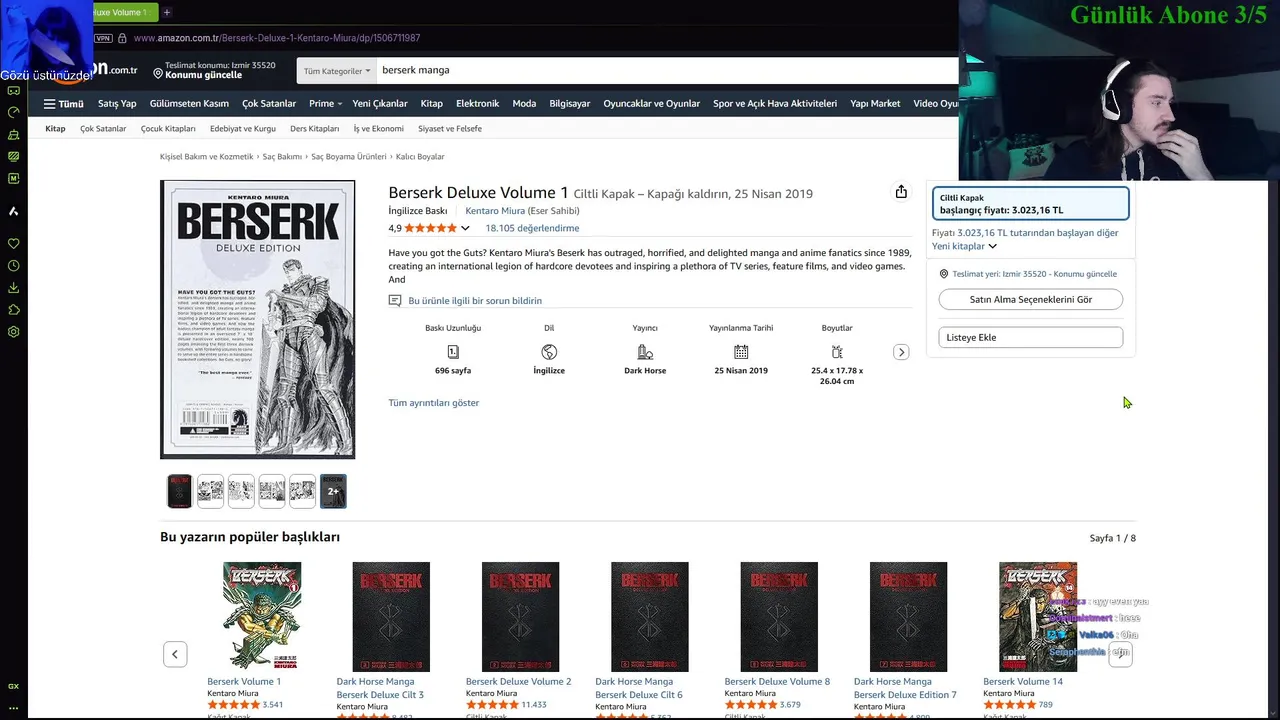Open a new browser tab with plus
The image size is (1280, 720).
pos(167,12)
